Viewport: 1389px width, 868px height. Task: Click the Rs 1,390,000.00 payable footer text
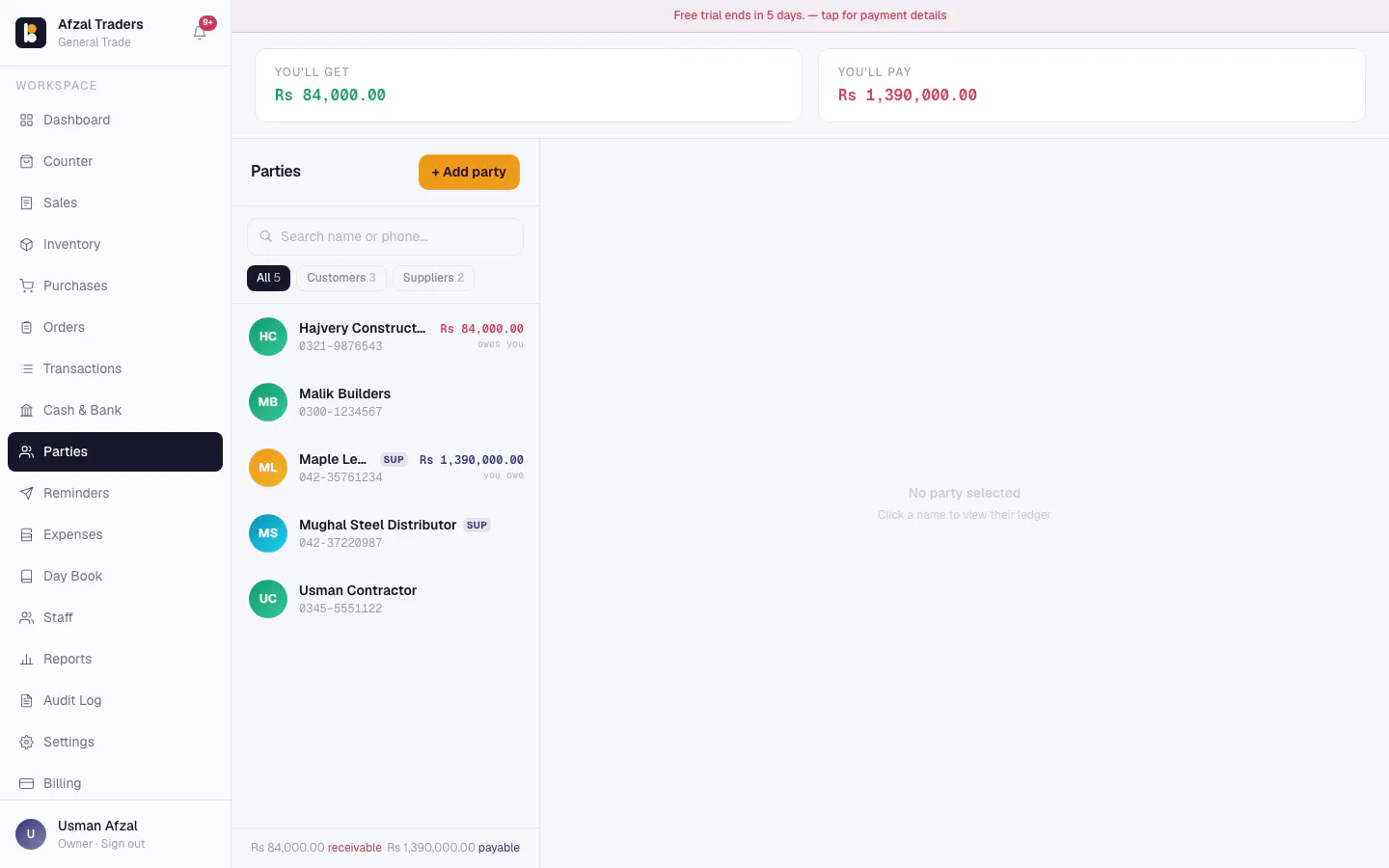(453, 848)
